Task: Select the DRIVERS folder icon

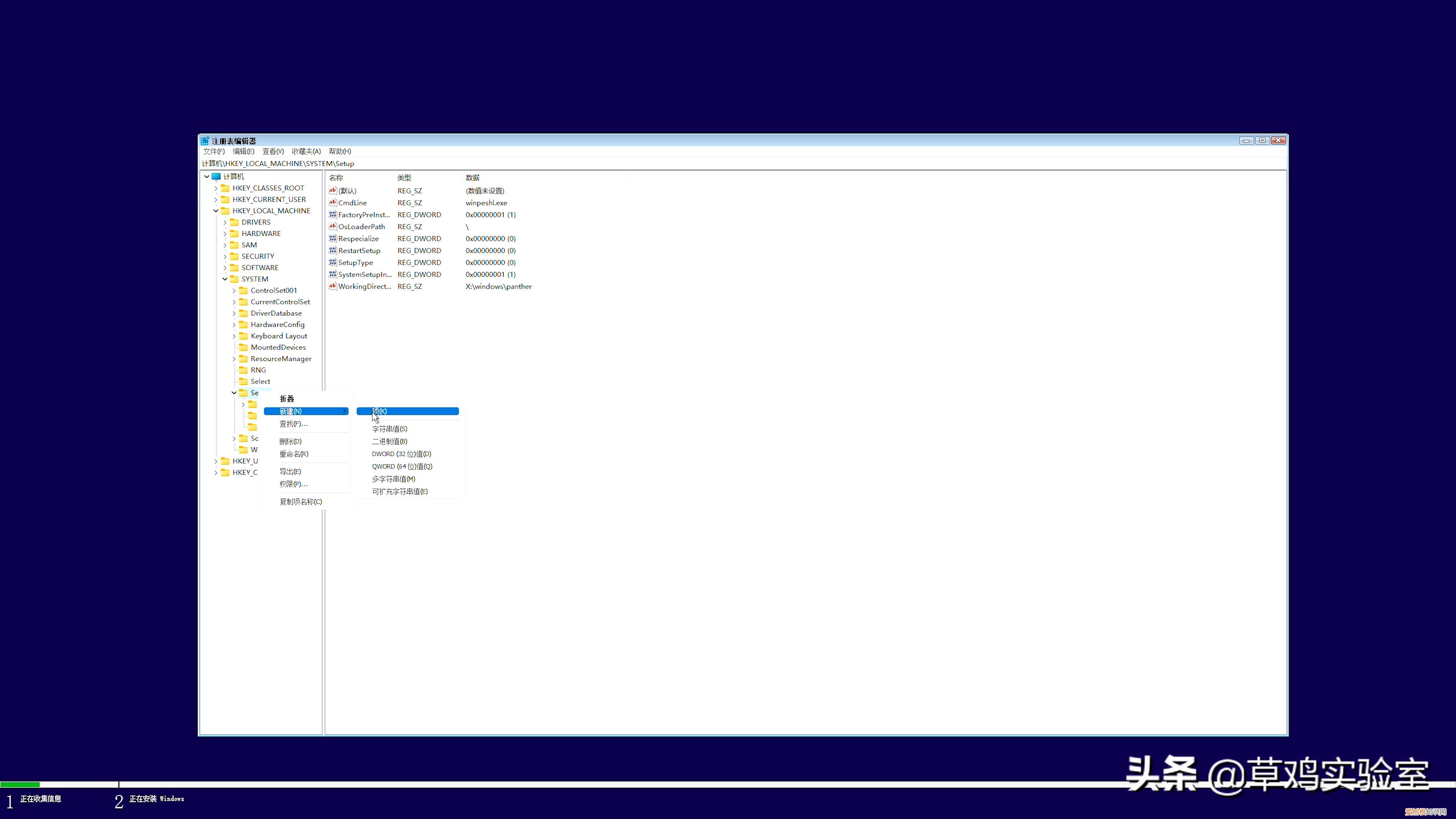Action: point(234,222)
